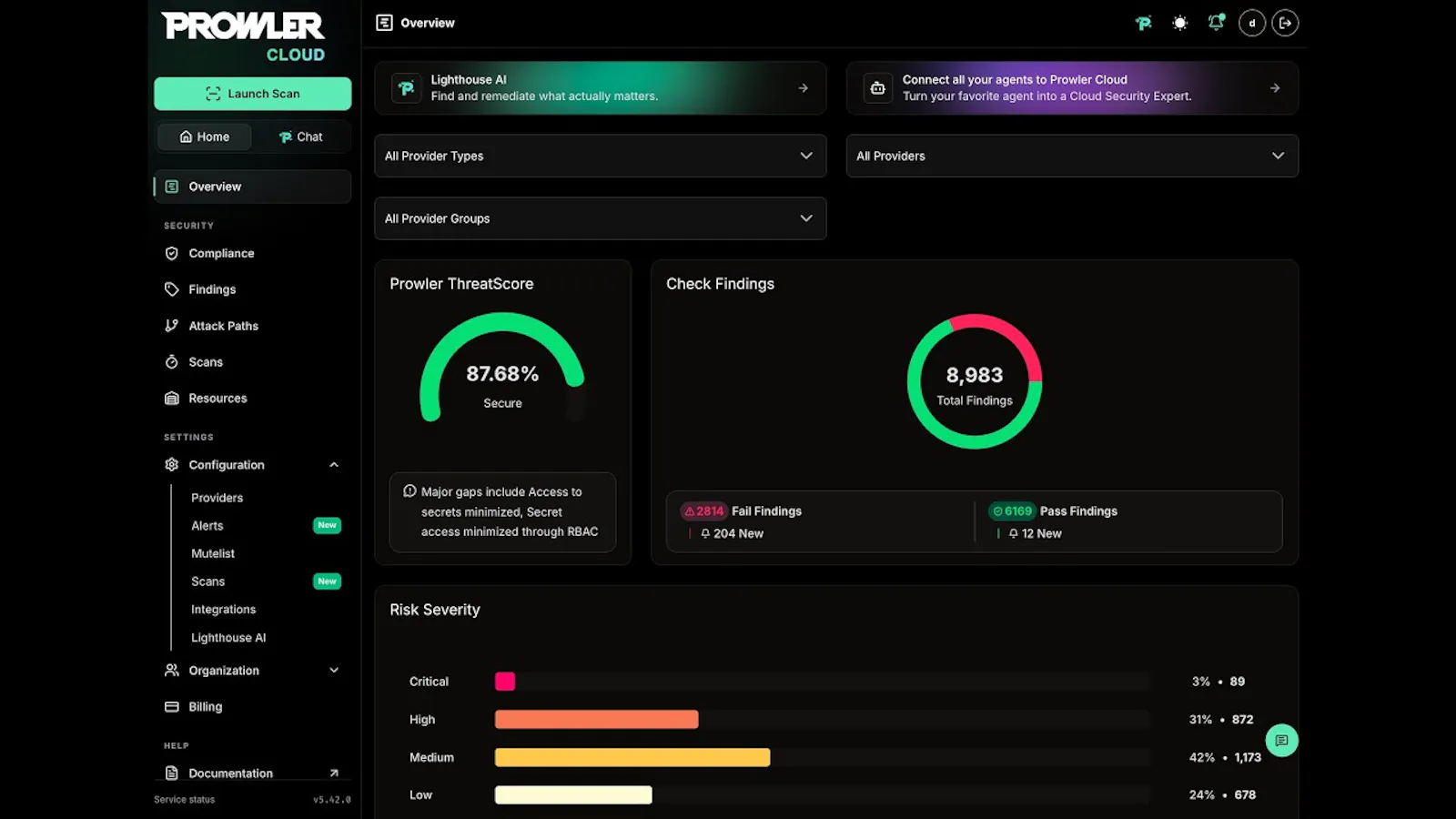This screenshot has height=819, width=1456.
Task: Open Lighthouse AI from the top bar icon
Action: tap(1143, 23)
